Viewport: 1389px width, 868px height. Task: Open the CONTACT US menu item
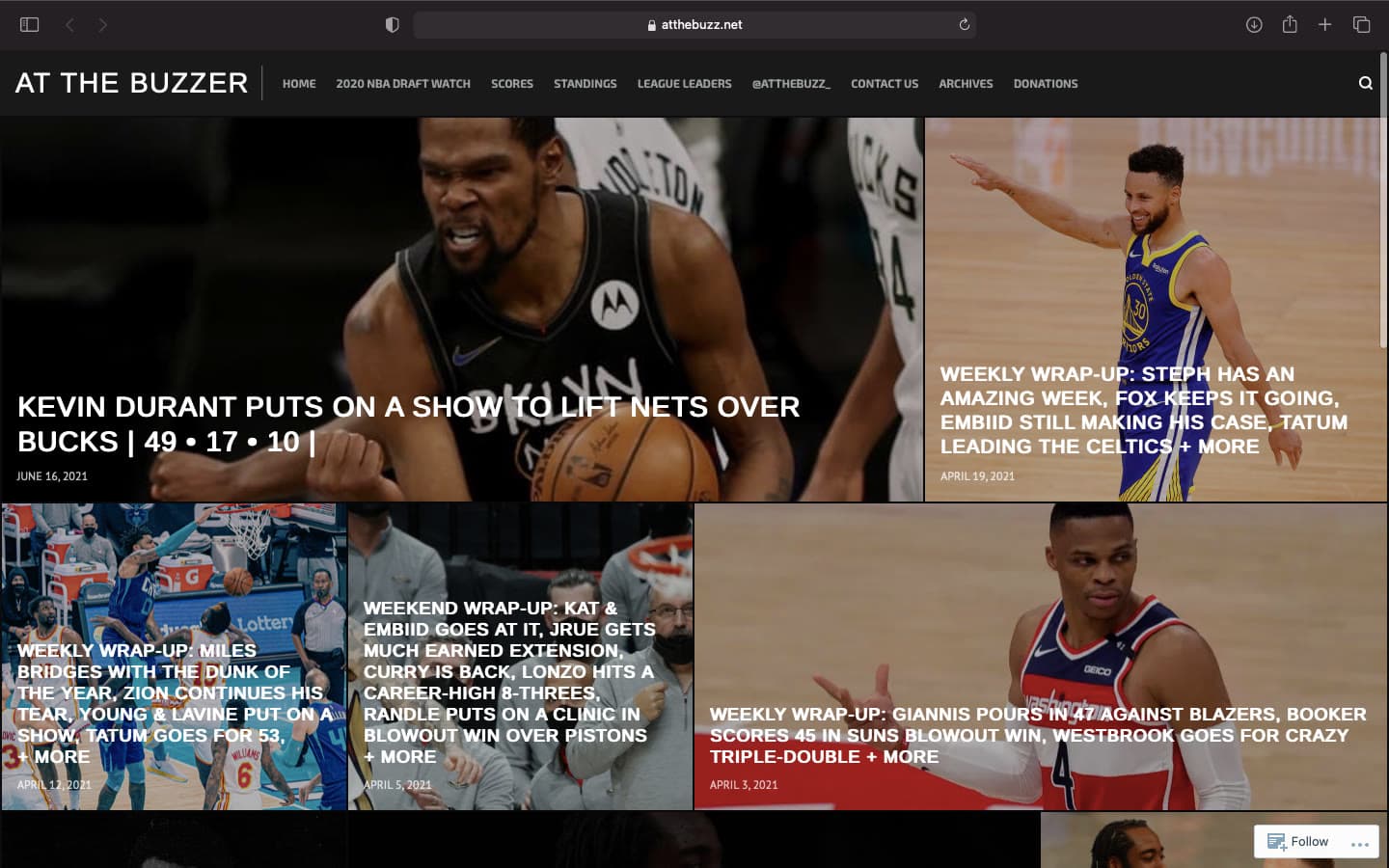click(885, 84)
